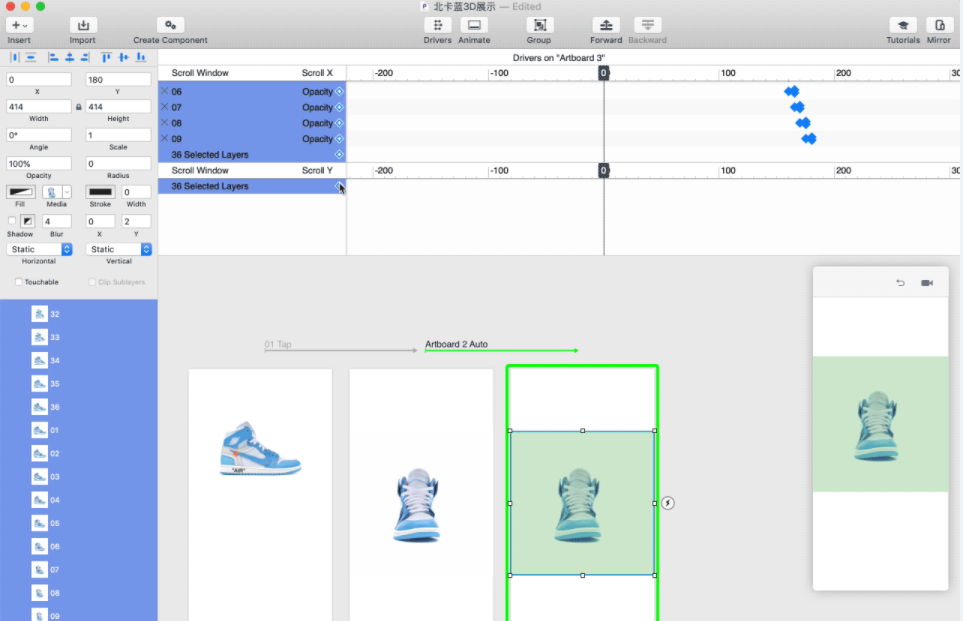
Task: Click the Opacity input field
Action: (39, 163)
